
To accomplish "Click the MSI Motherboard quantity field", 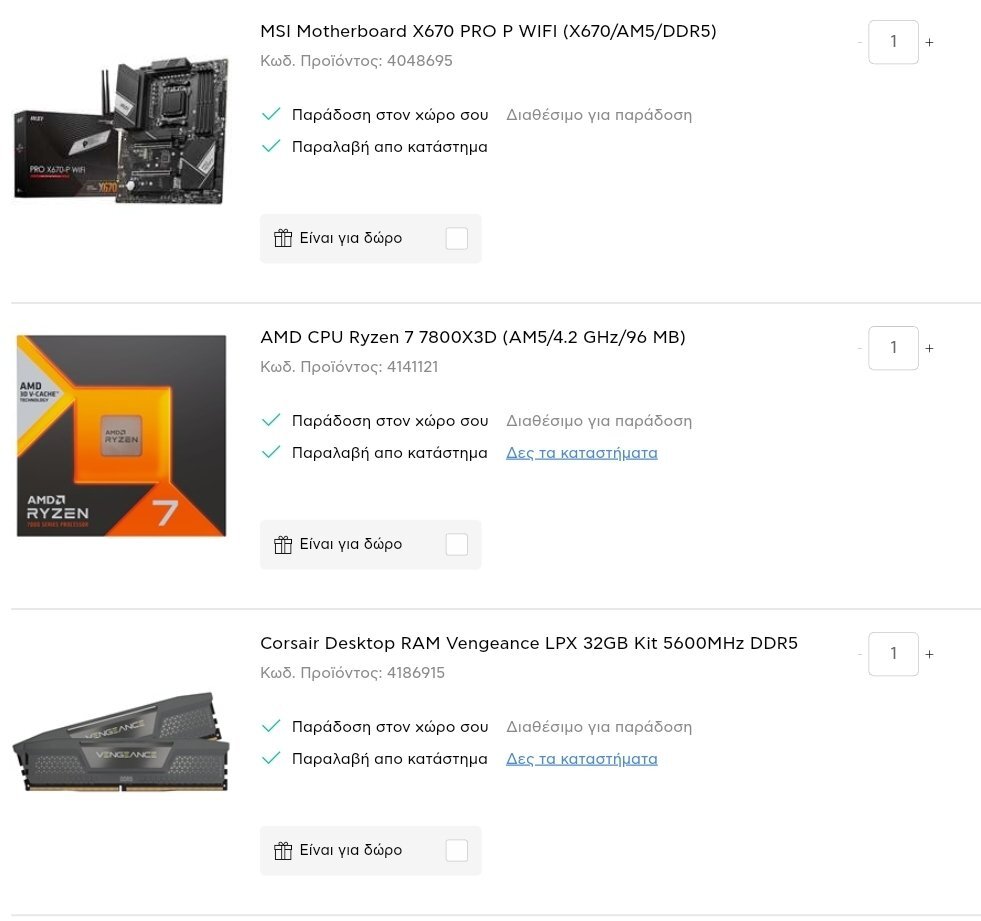I will [893, 42].
